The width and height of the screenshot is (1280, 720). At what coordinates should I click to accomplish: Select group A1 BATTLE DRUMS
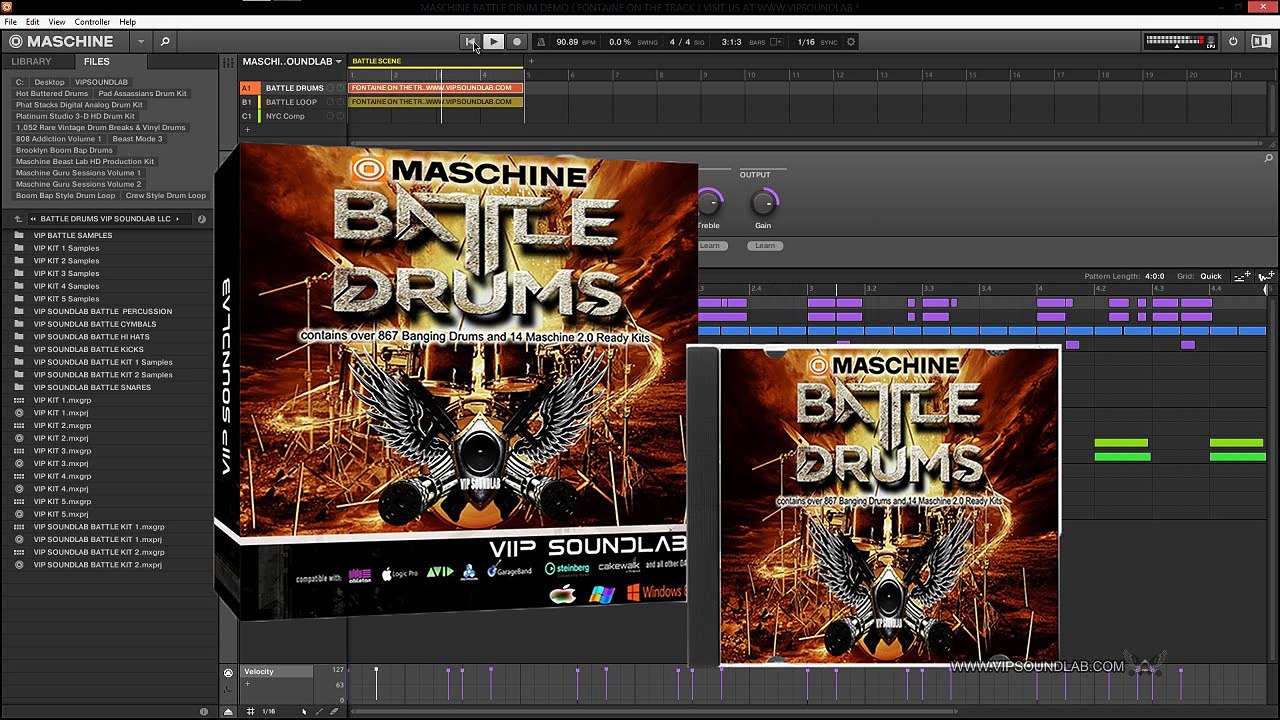(294, 88)
